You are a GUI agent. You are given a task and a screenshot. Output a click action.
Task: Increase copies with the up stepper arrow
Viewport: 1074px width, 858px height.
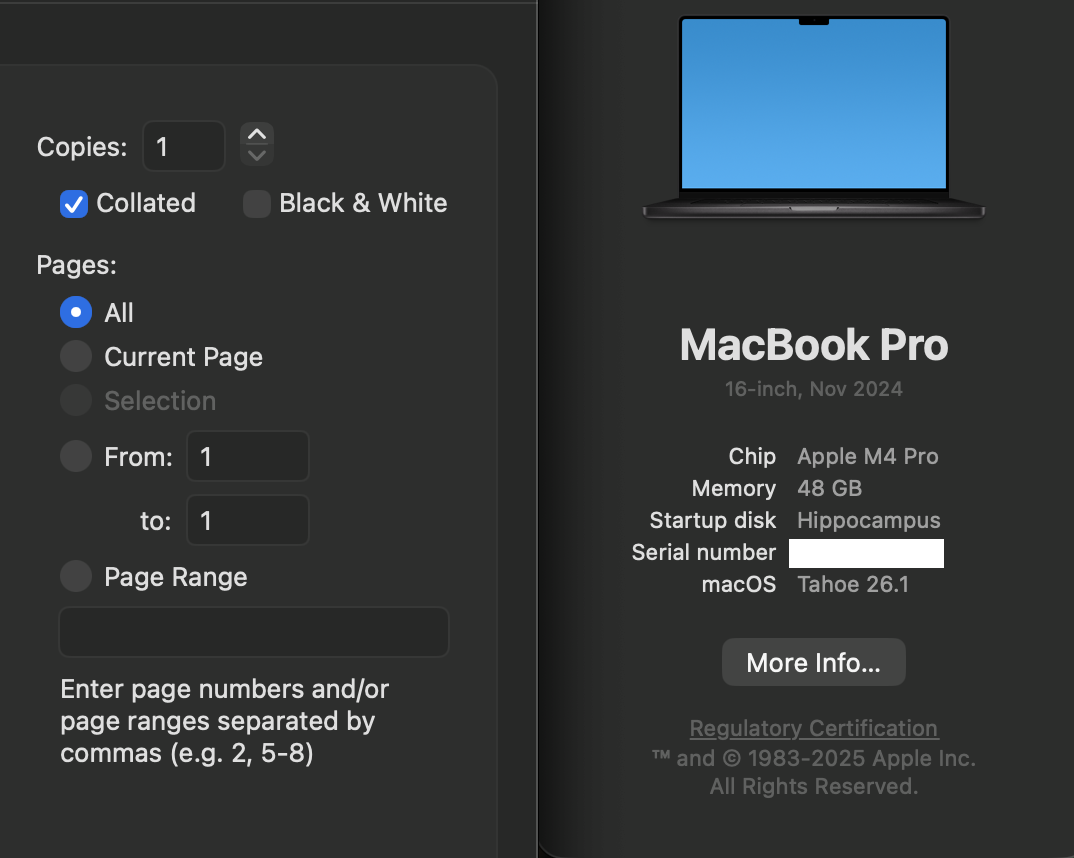coord(257,135)
